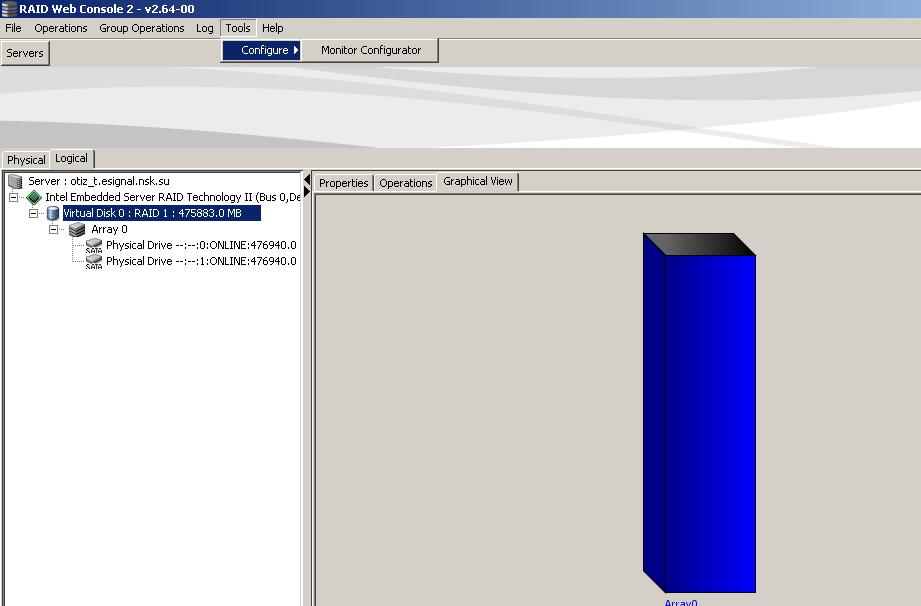The image size is (921, 606).
Task: Open the Properties tab
Action: (x=343, y=183)
